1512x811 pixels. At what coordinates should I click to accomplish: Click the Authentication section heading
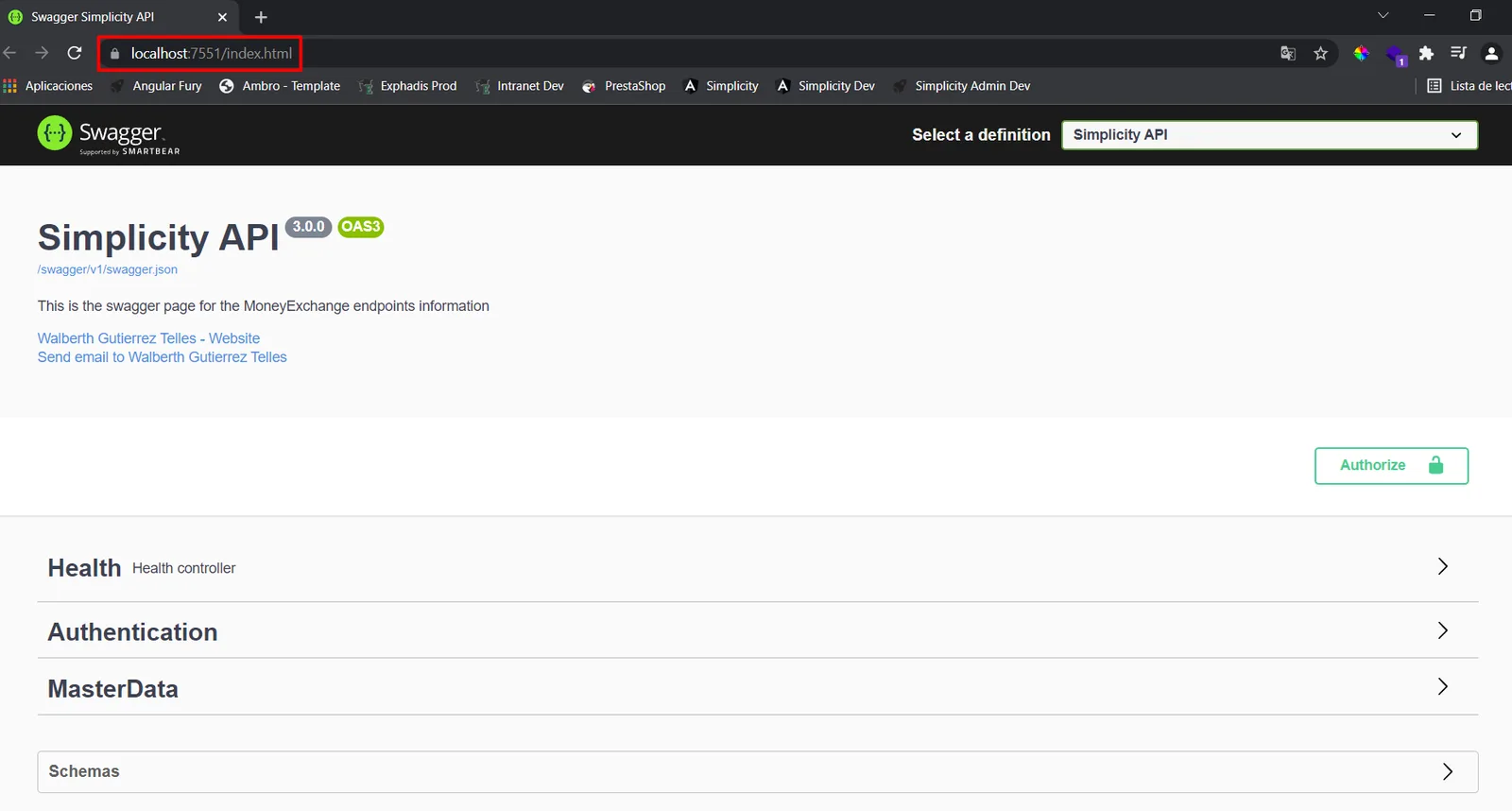click(x=133, y=632)
